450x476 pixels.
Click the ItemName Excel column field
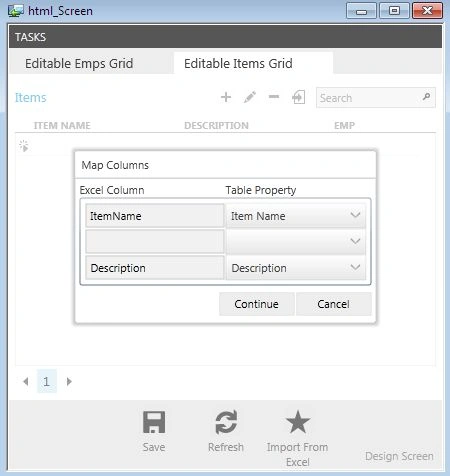point(155,216)
